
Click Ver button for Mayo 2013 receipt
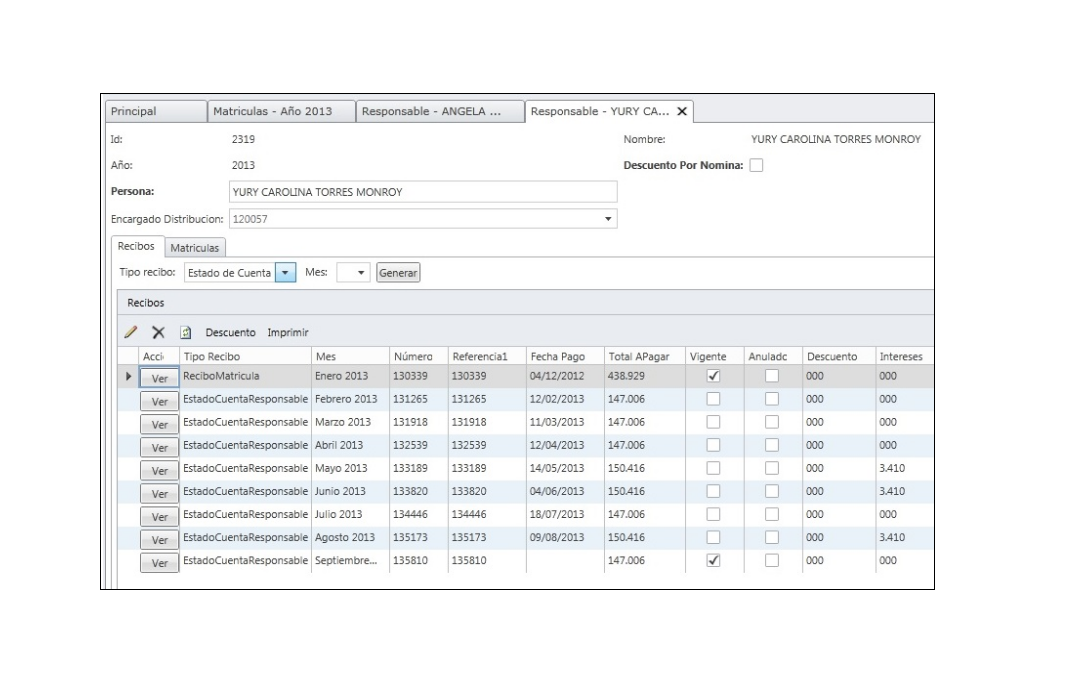tap(156, 470)
